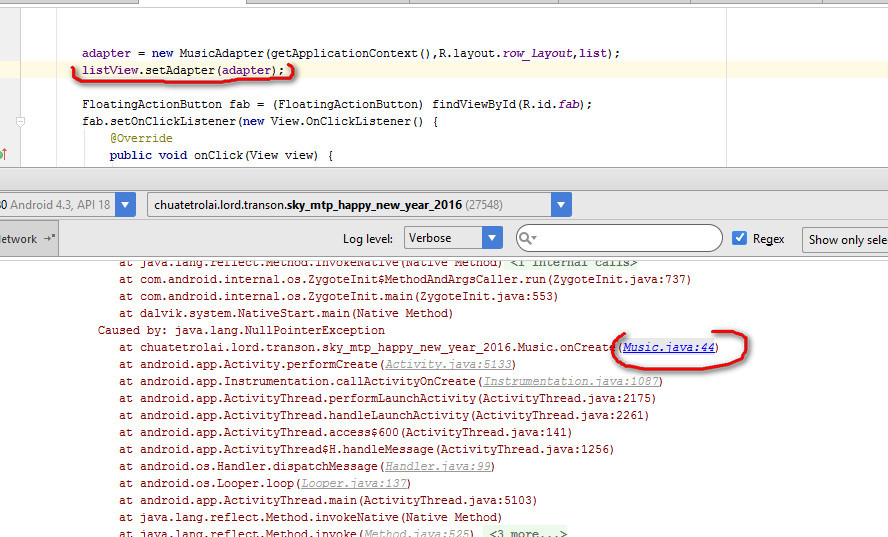Click the override gutter icon beside onClick
888x537 pixels.
pyautogui.click(x=3, y=155)
